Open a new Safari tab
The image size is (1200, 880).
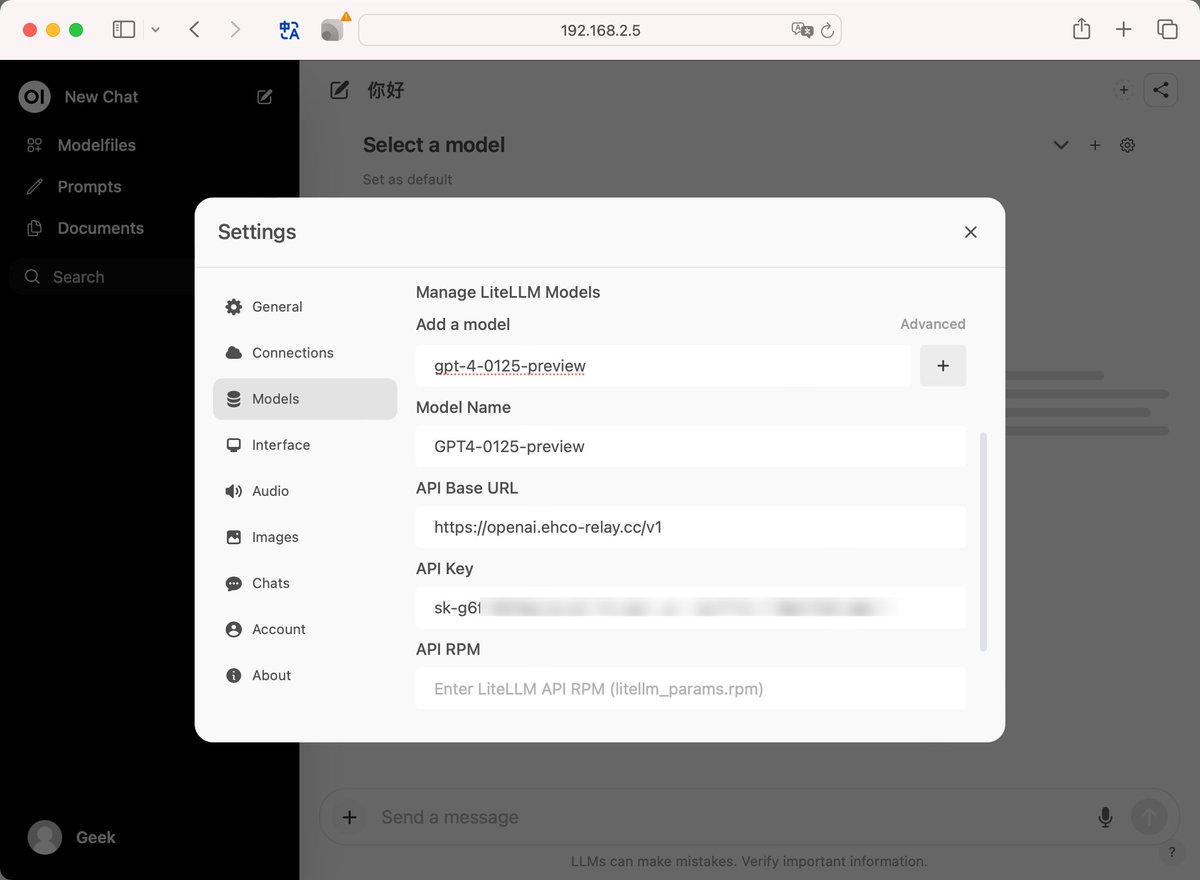[1124, 30]
